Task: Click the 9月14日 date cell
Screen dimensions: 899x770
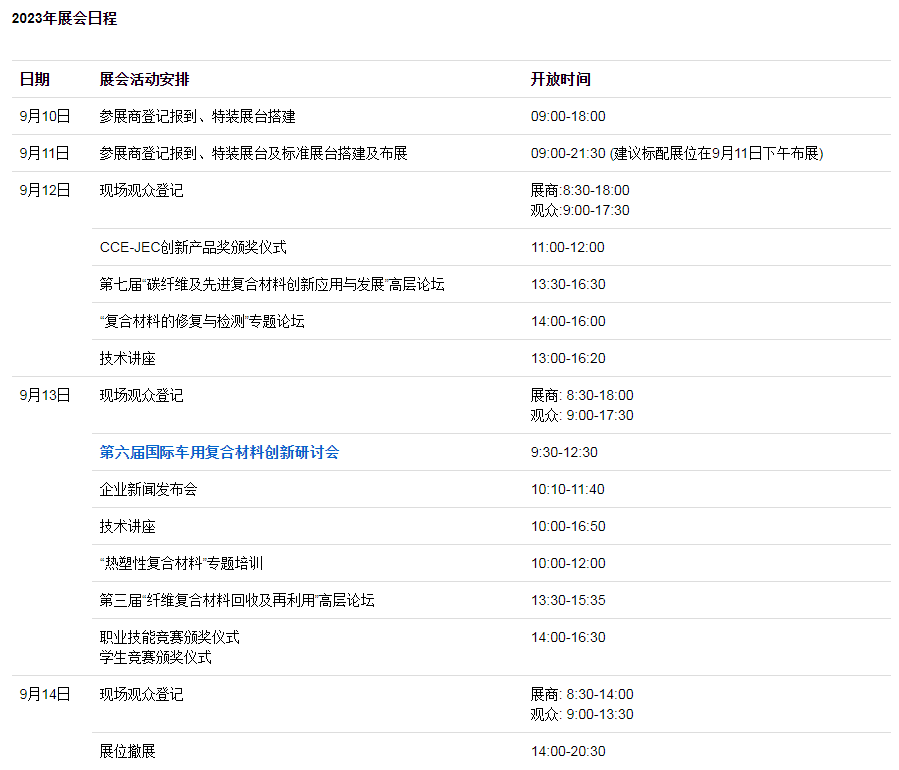Action: pyautogui.click(x=45, y=694)
